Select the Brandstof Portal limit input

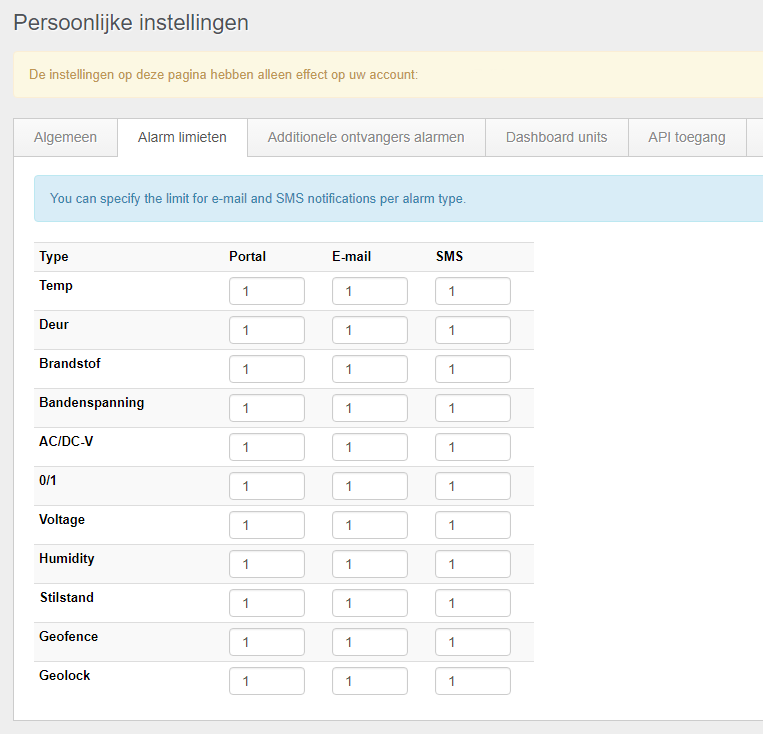[x=267, y=369]
